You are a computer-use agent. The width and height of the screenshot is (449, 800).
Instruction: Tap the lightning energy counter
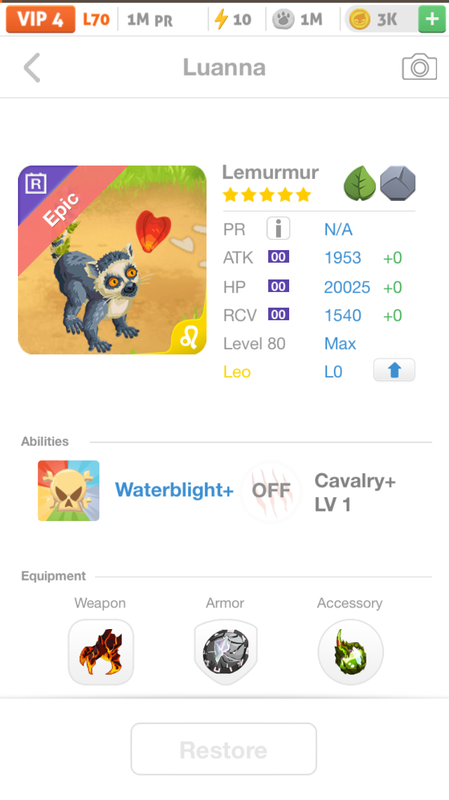click(233, 19)
